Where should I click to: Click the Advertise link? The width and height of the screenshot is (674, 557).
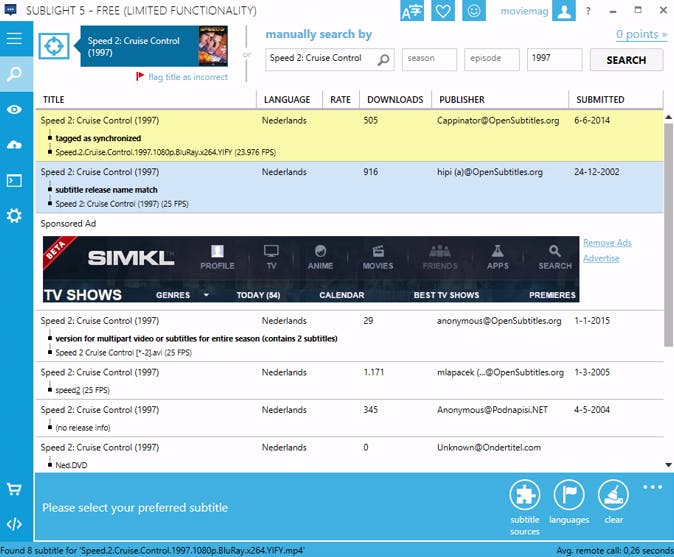pyautogui.click(x=601, y=258)
